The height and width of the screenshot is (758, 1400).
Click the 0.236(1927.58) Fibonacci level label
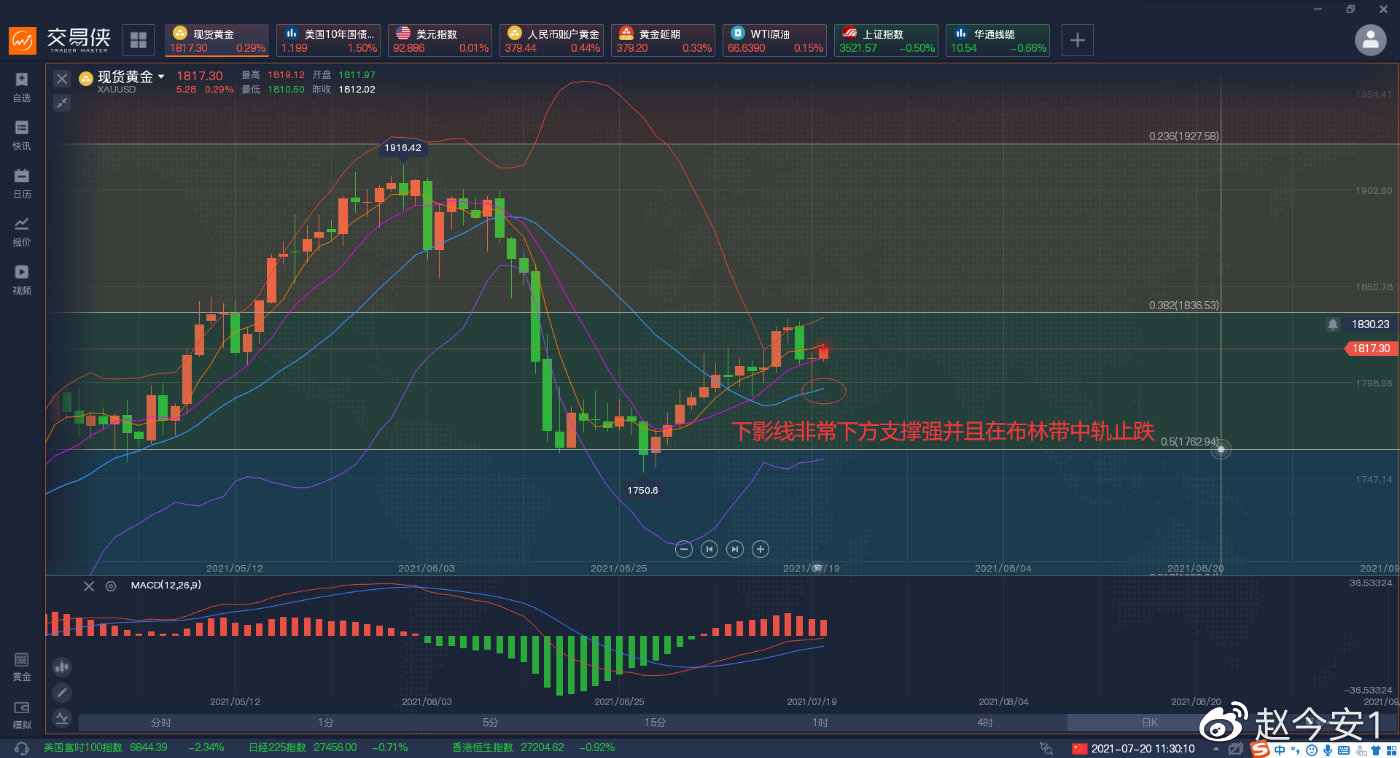(x=1183, y=136)
